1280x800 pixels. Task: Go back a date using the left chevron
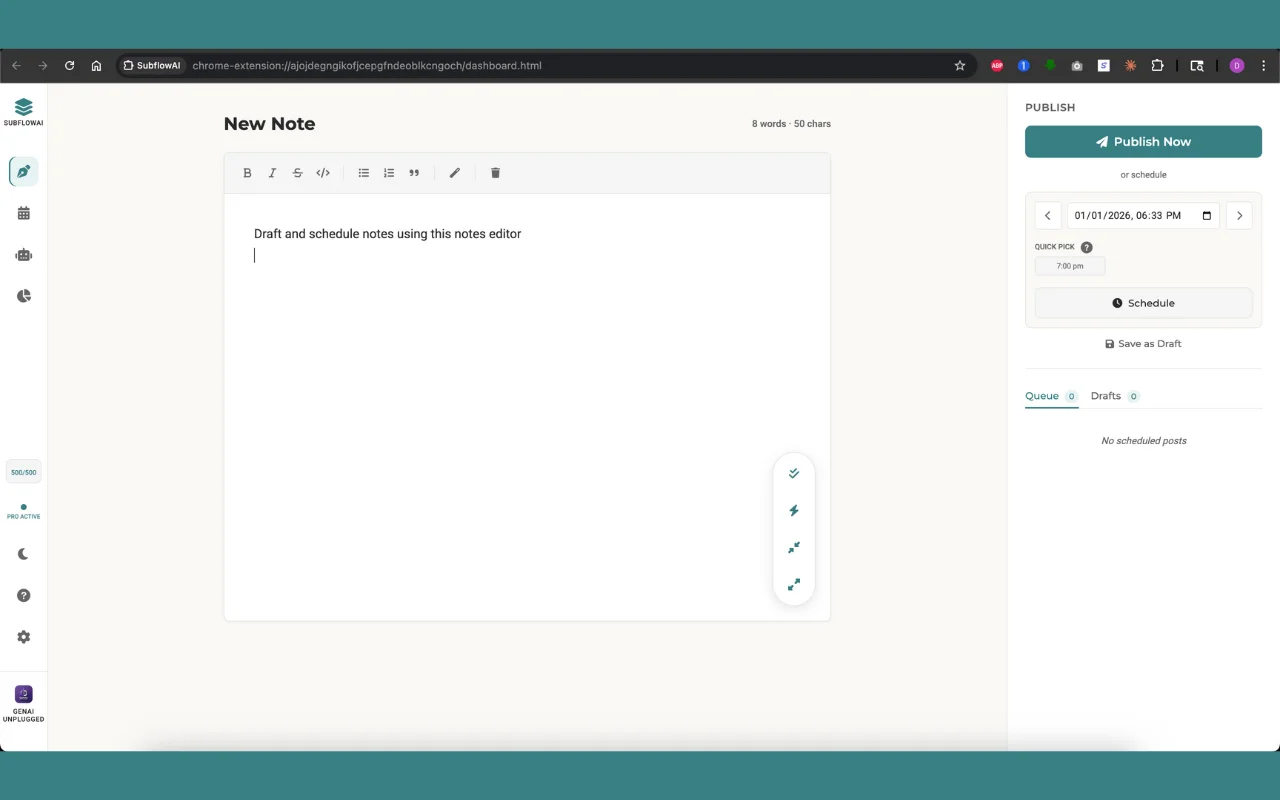1047,215
